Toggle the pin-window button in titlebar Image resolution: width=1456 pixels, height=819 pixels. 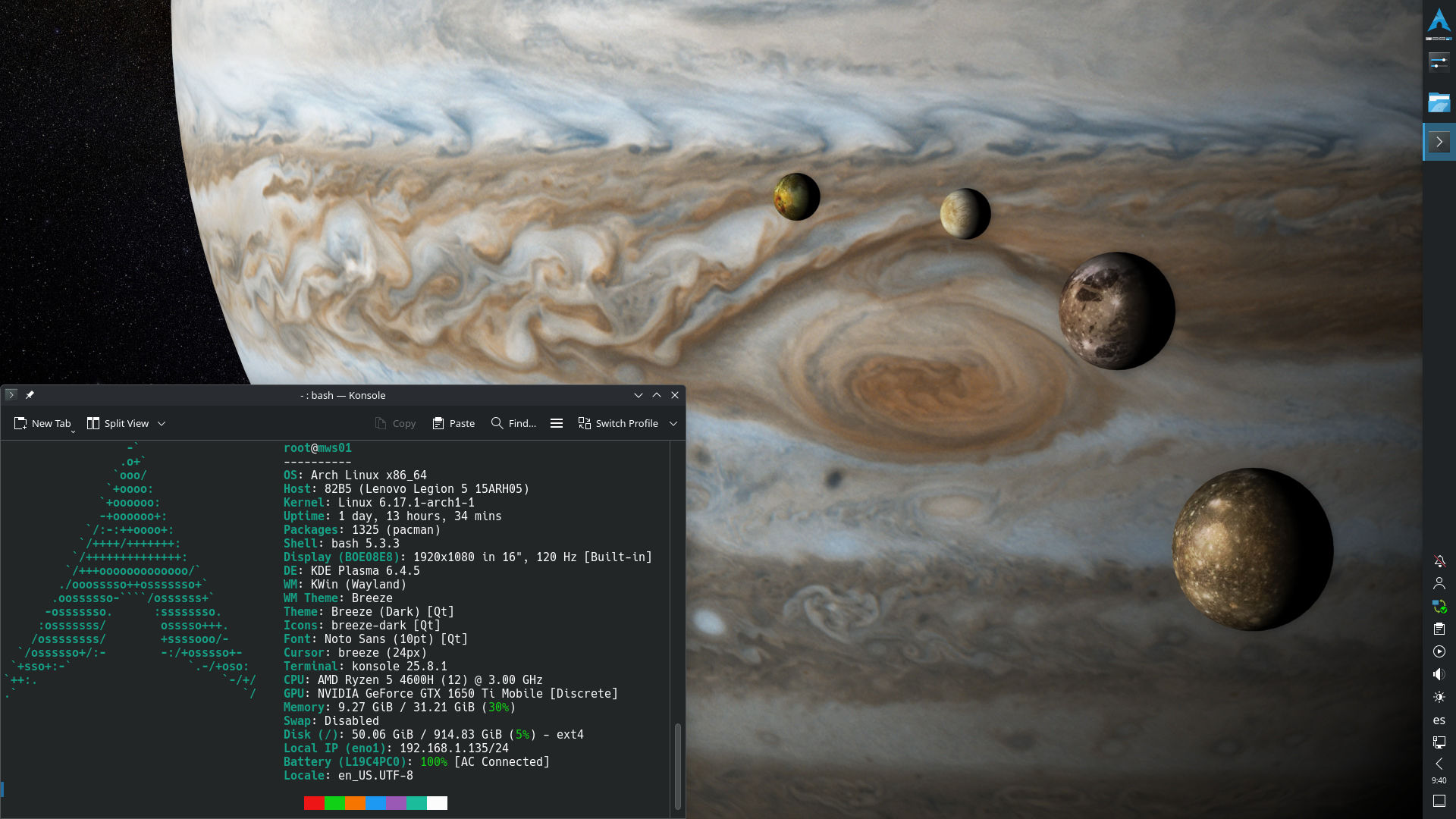[x=30, y=395]
